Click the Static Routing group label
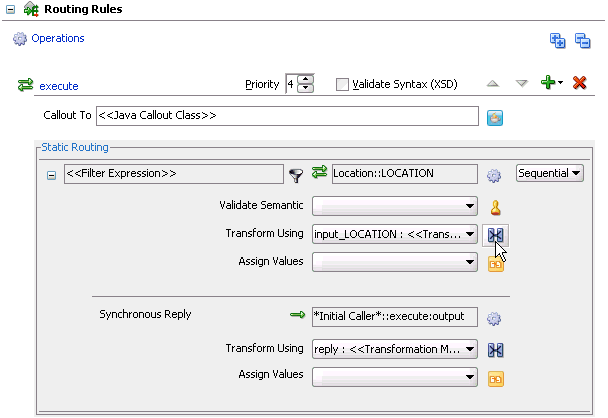Image resolution: width=608 pixels, height=418 pixels. [75, 147]
